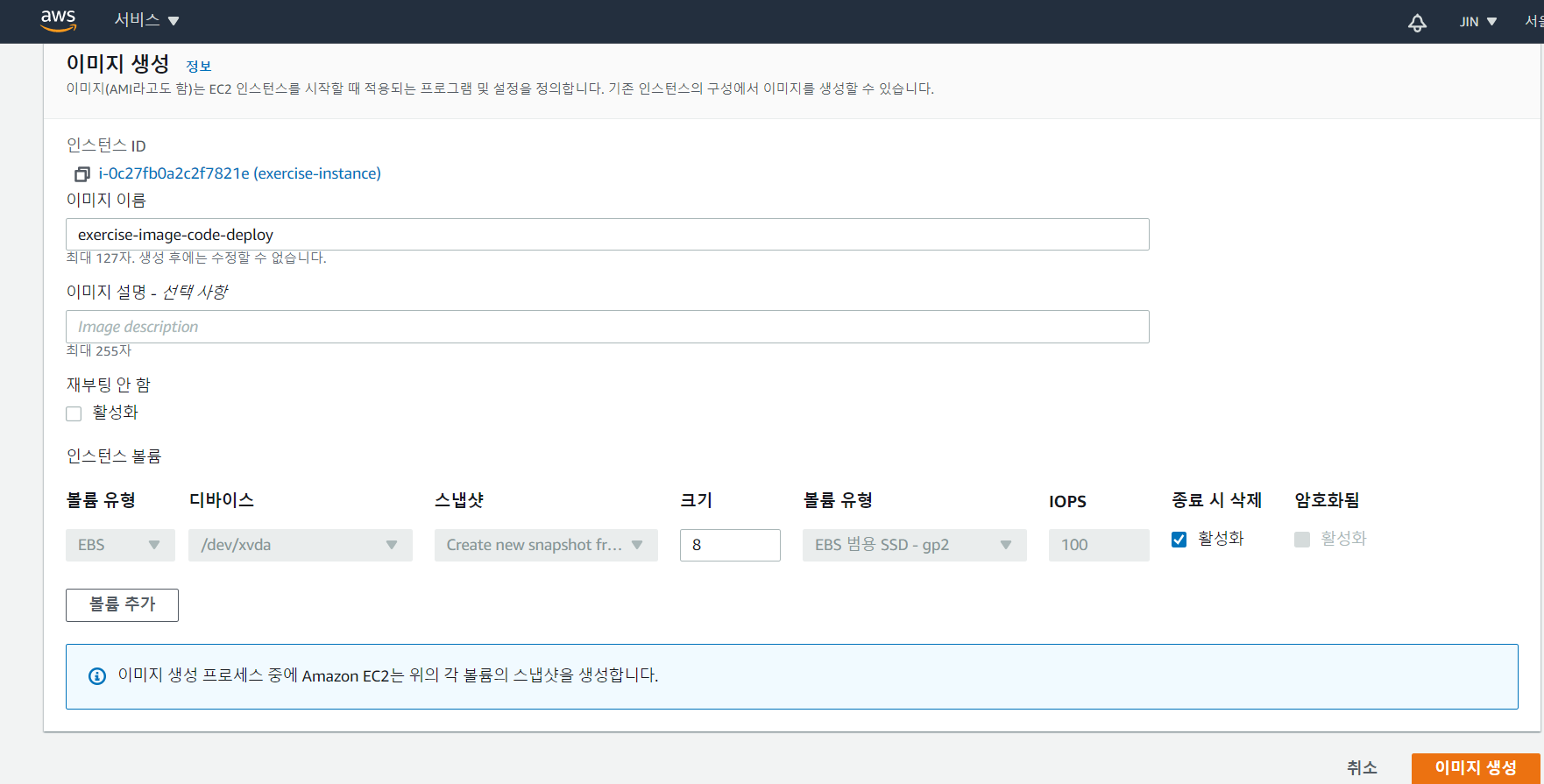Click the 볼륨 추가 button
1544x784 pixels.
(122, 604)
